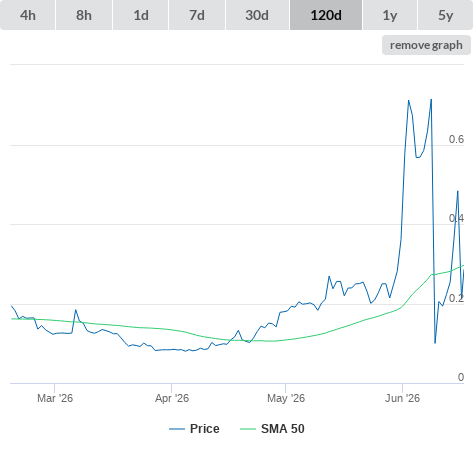474x455 pixels.
Task: Click the active 120d tab
Action: (x=326, y=15)
